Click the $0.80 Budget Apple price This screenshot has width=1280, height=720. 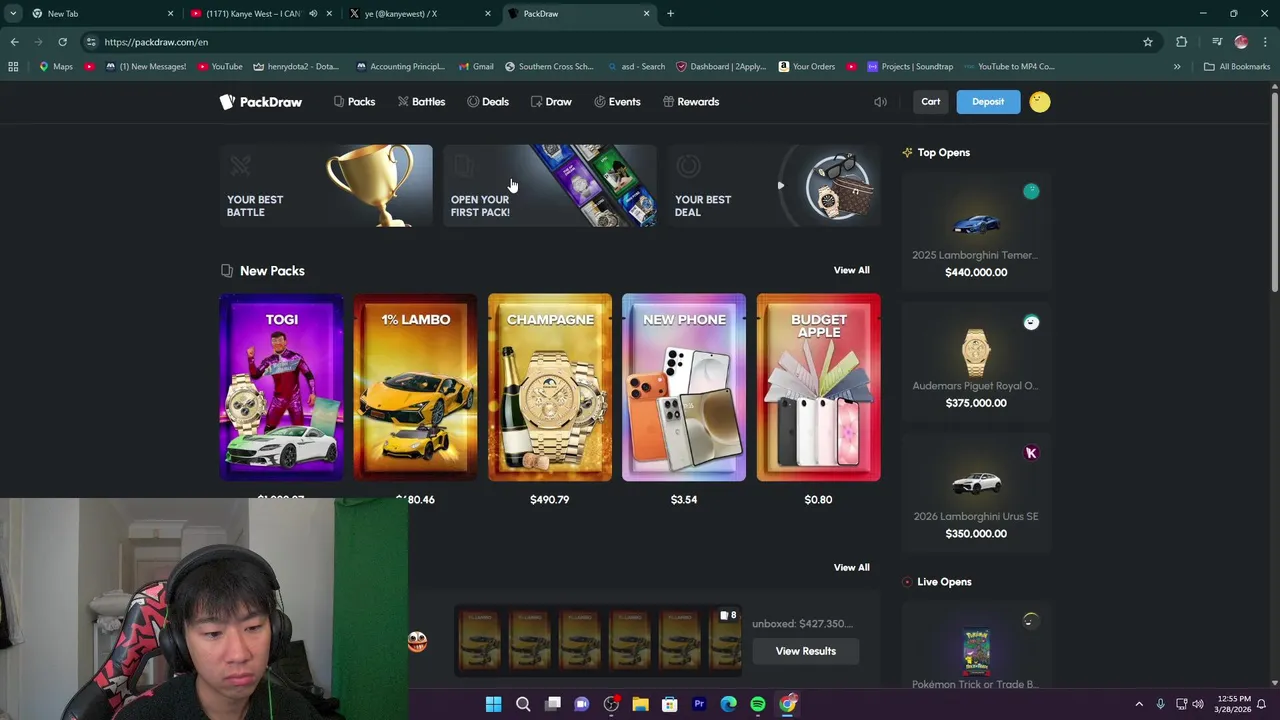click(x=818, y=499)
